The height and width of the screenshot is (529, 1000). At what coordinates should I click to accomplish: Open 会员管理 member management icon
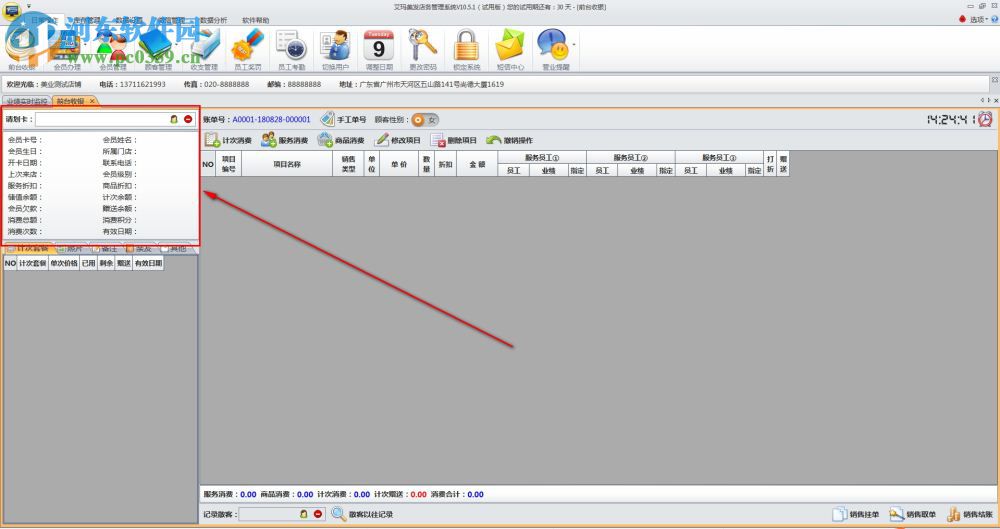point(113,50)
